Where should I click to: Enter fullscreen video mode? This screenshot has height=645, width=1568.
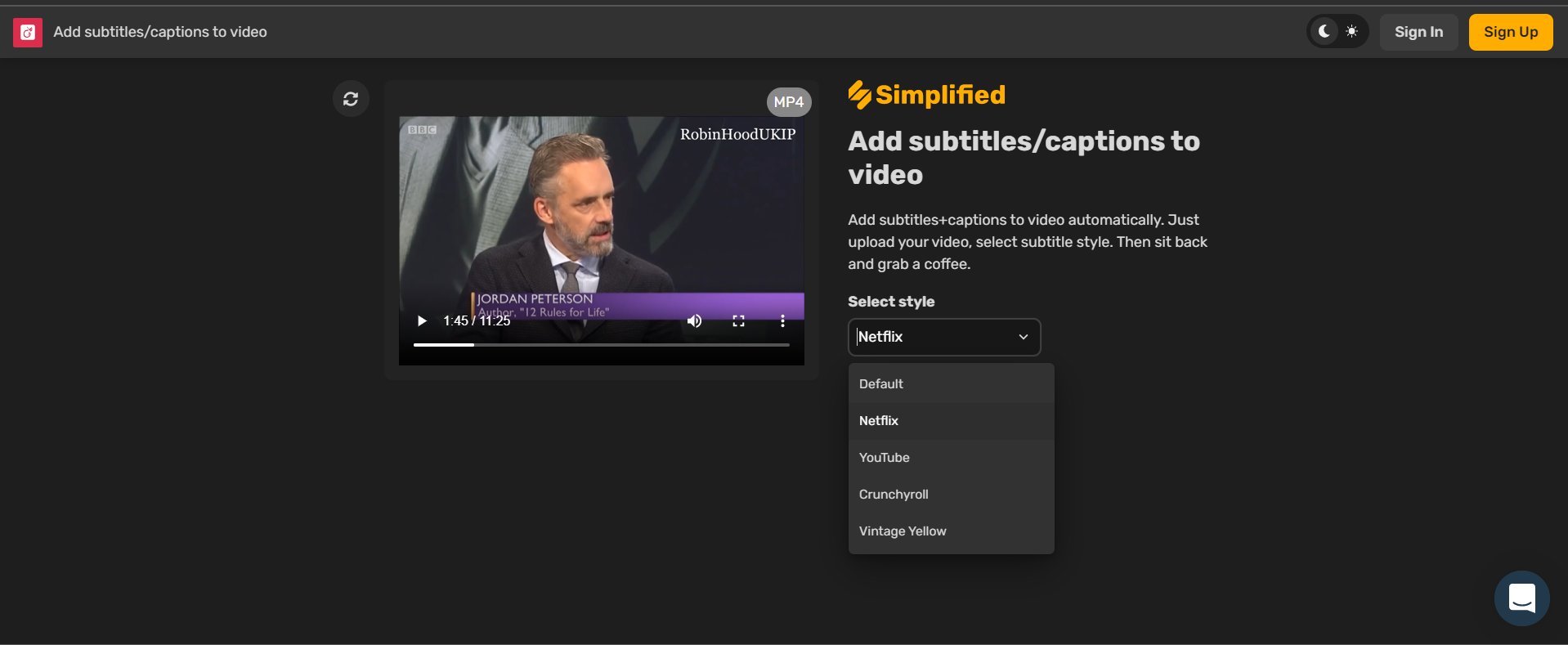pos(738,320)
